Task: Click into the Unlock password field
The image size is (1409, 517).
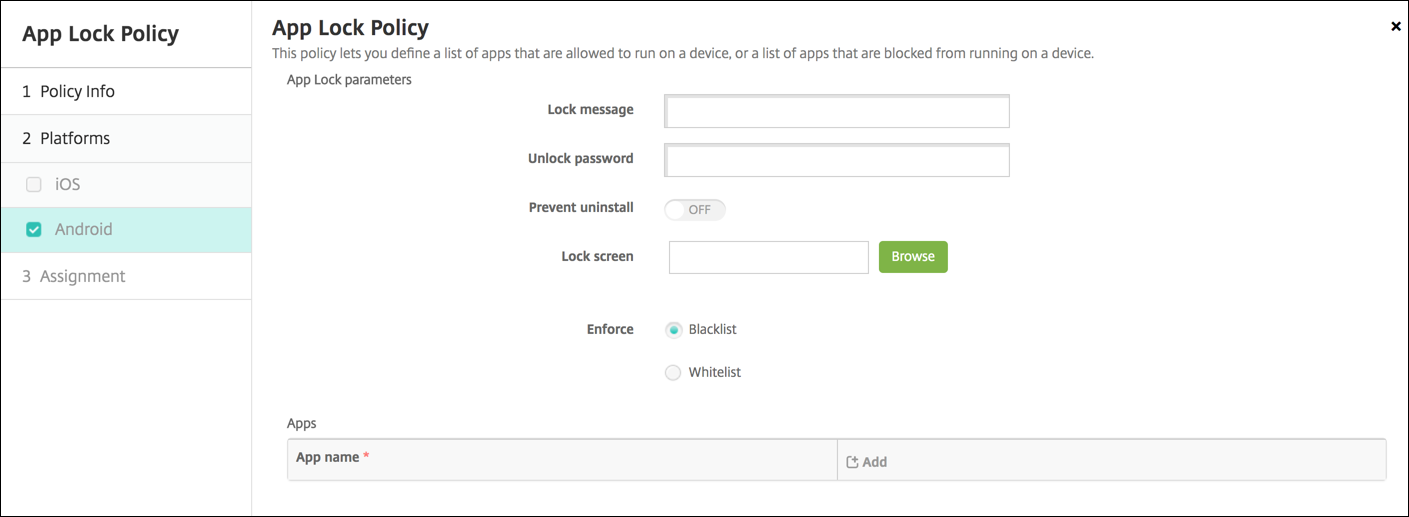Action: [x=837, y=160]
